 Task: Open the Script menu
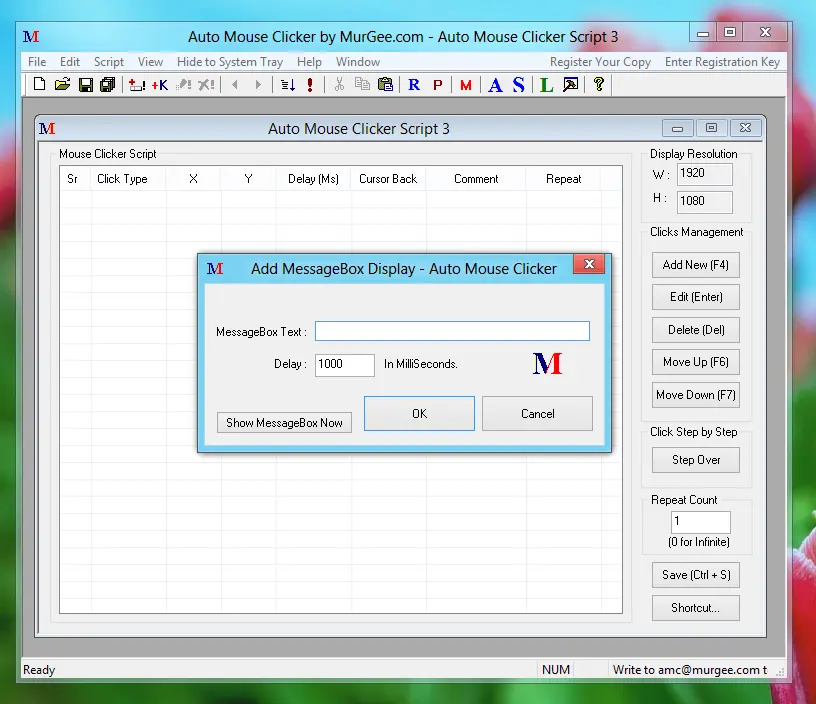tap(109, 62)
